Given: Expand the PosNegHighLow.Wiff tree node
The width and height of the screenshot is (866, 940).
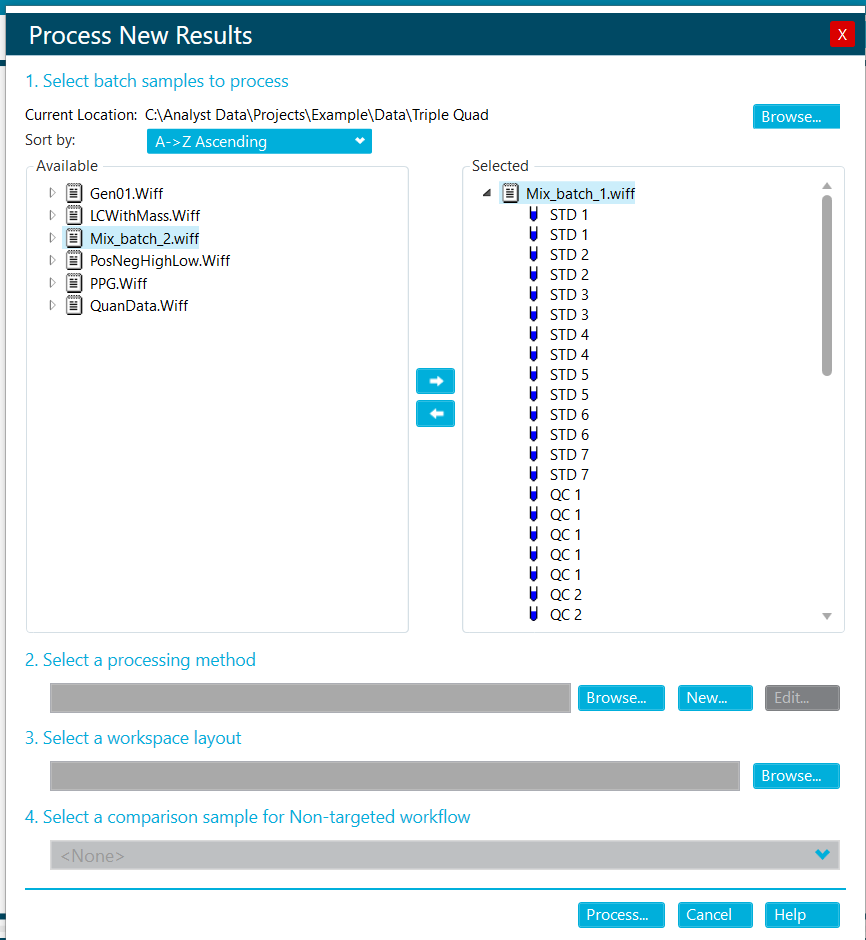Looking at the screenshot, I should [x=52, y=260].
